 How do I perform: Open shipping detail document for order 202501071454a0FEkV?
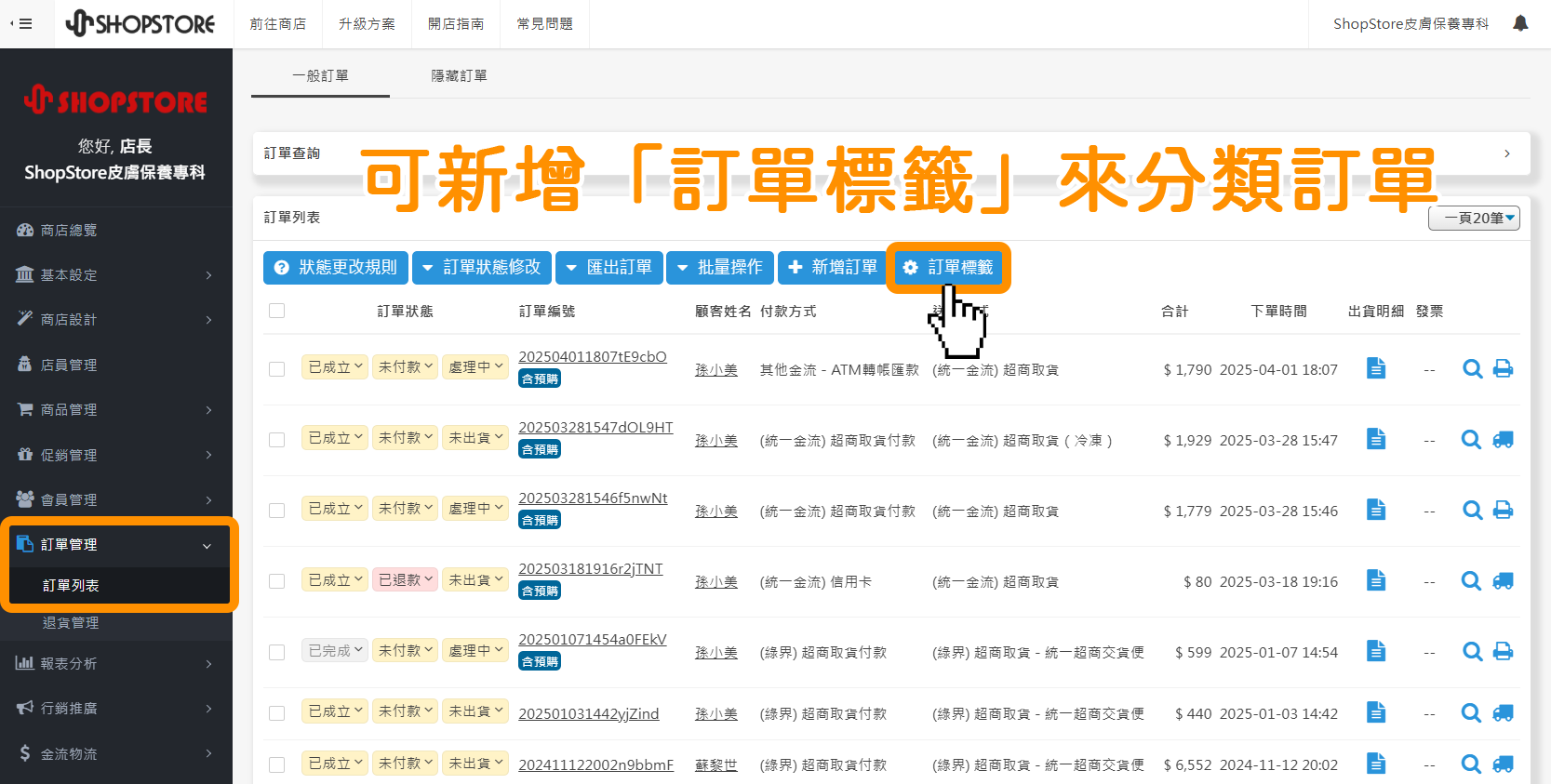pos(1376,651)
